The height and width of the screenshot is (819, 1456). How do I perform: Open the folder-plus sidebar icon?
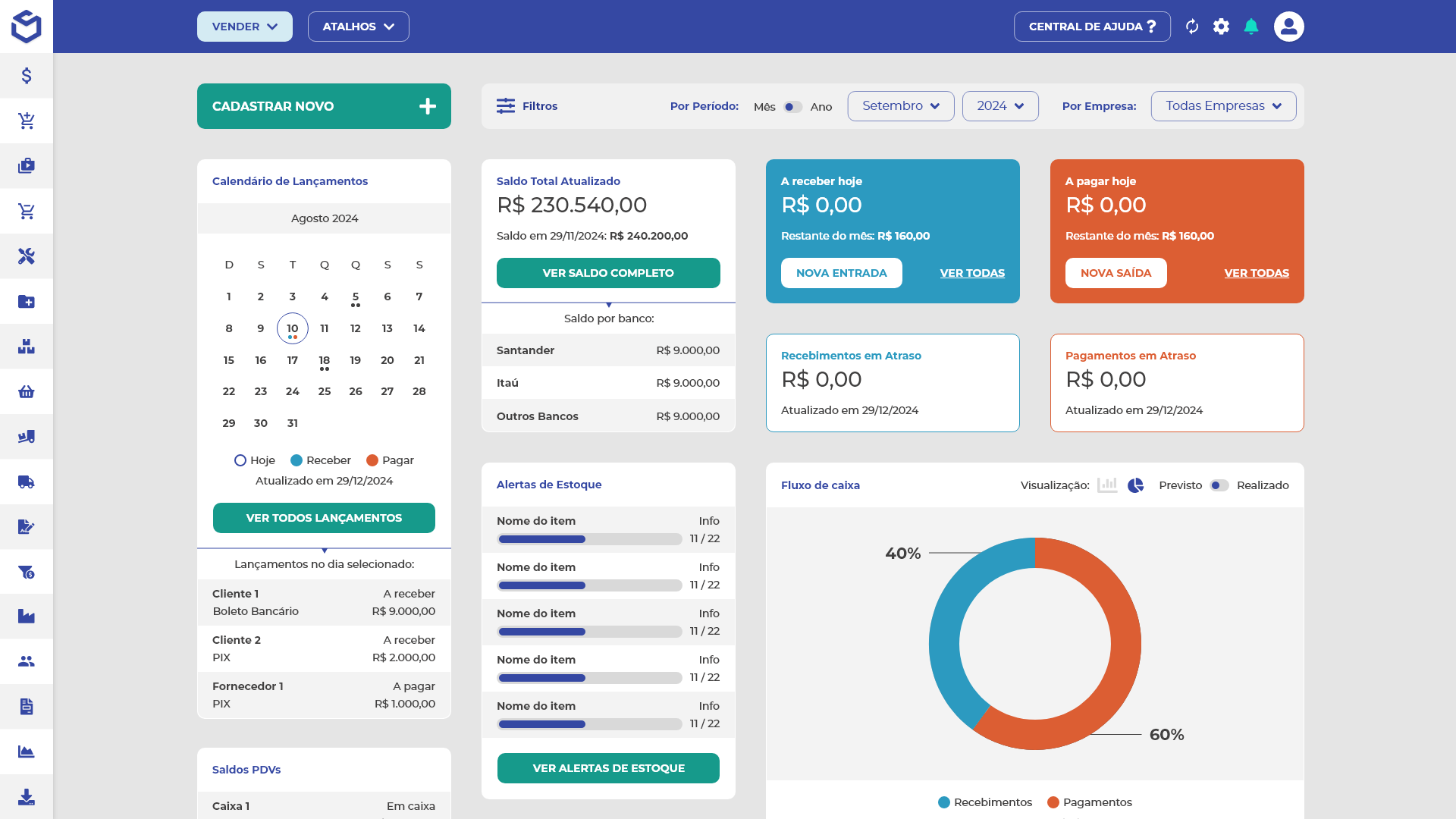coord(27,301)
